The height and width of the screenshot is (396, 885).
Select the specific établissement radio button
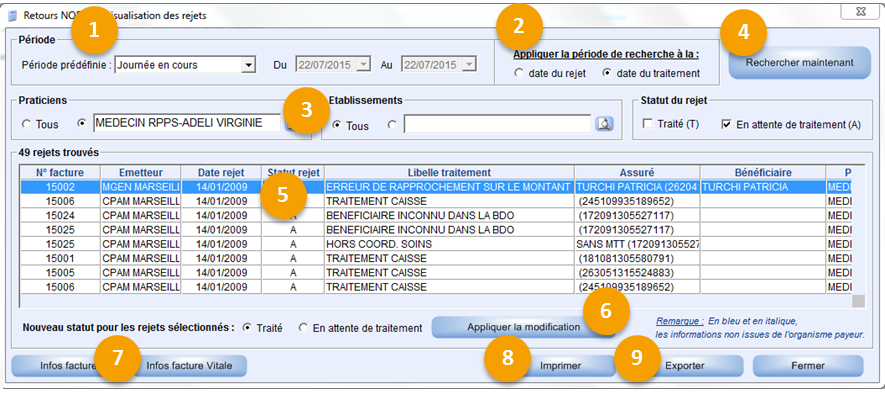point(392,125)
